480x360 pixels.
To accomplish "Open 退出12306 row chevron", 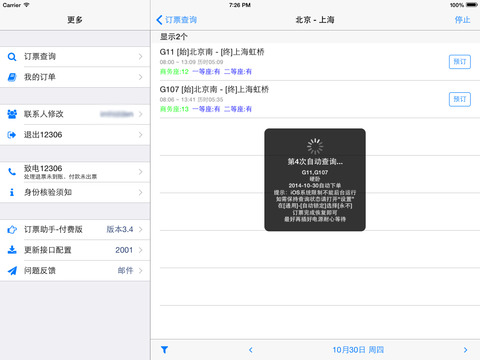I will coord(140,135).
